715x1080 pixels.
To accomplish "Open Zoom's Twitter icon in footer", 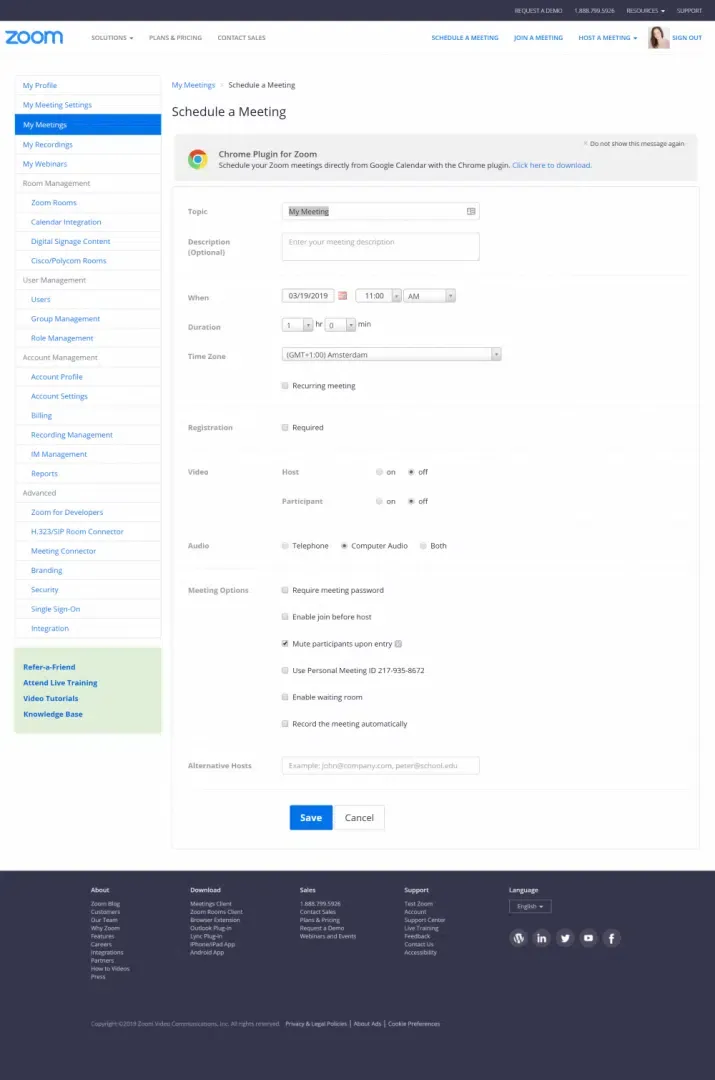I will 565,938.
